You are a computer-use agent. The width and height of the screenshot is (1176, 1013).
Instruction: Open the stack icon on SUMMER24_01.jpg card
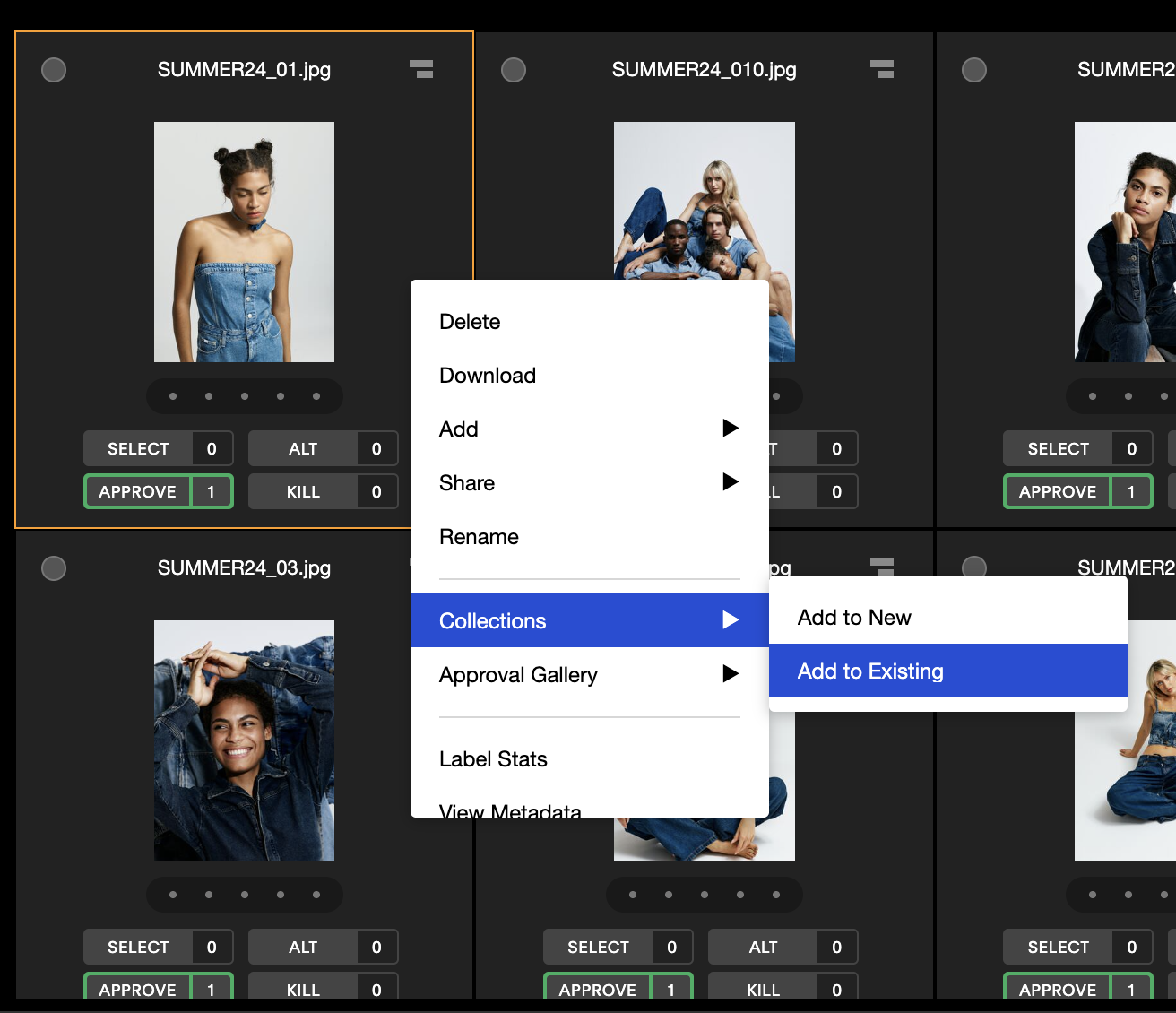point(421,69)
